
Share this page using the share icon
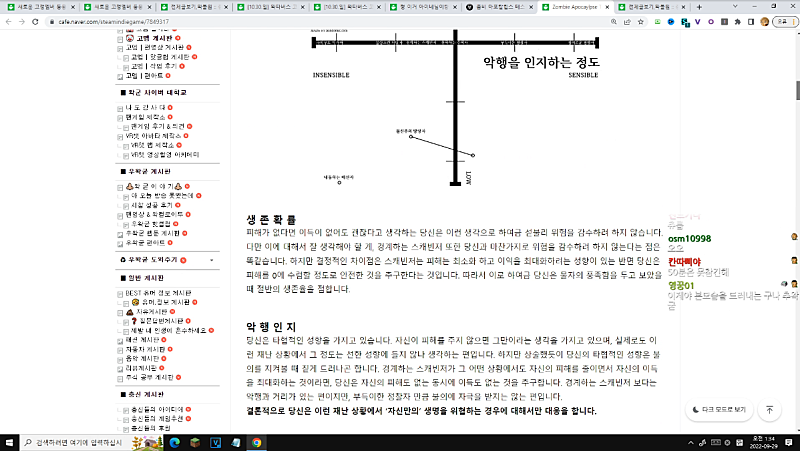(x=627, y=22)
